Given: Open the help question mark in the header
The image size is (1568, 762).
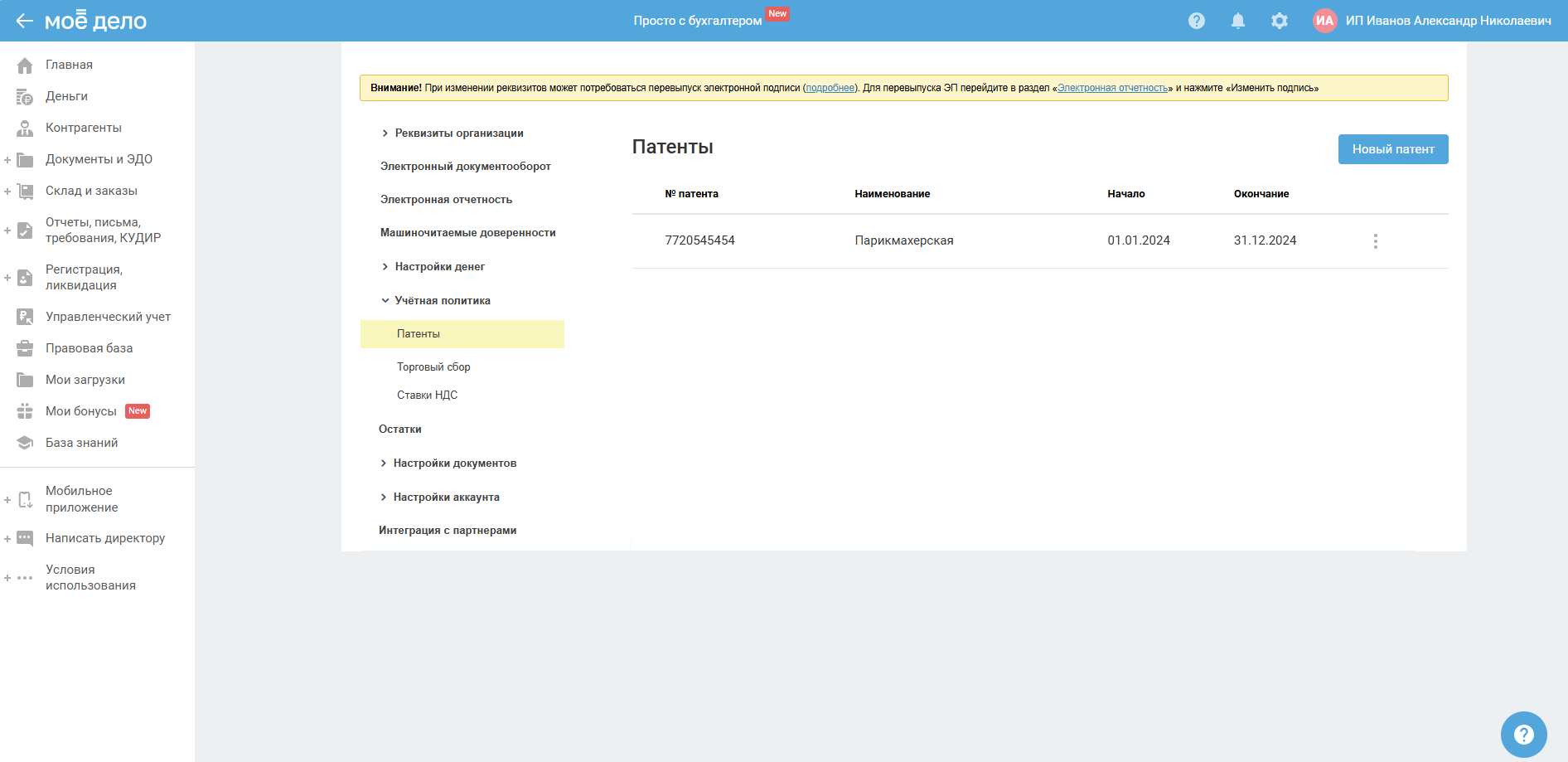Looking at the screenshot, I should (1196, 21).
